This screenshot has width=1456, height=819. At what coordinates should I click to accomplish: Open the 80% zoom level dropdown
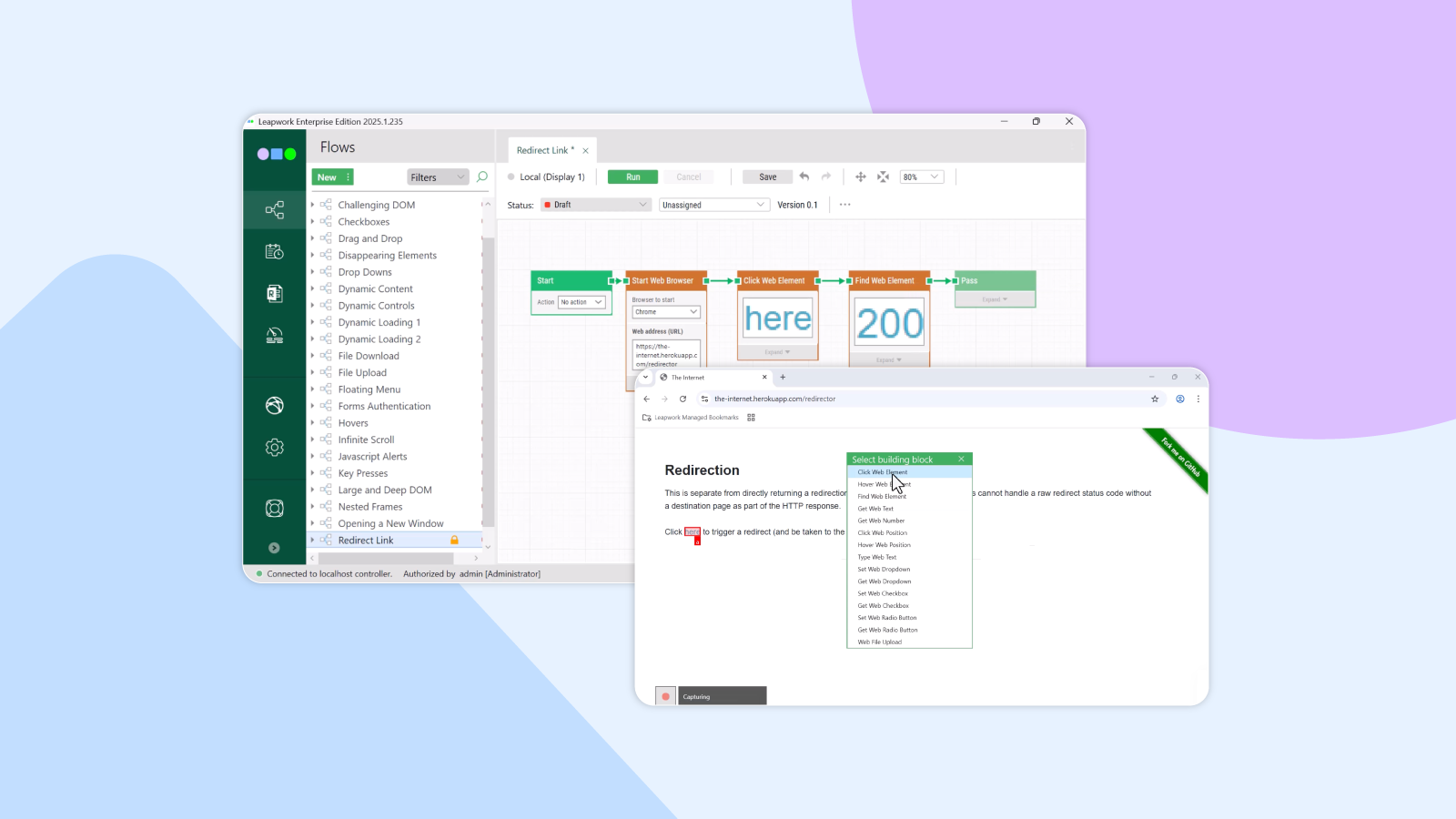921,177
